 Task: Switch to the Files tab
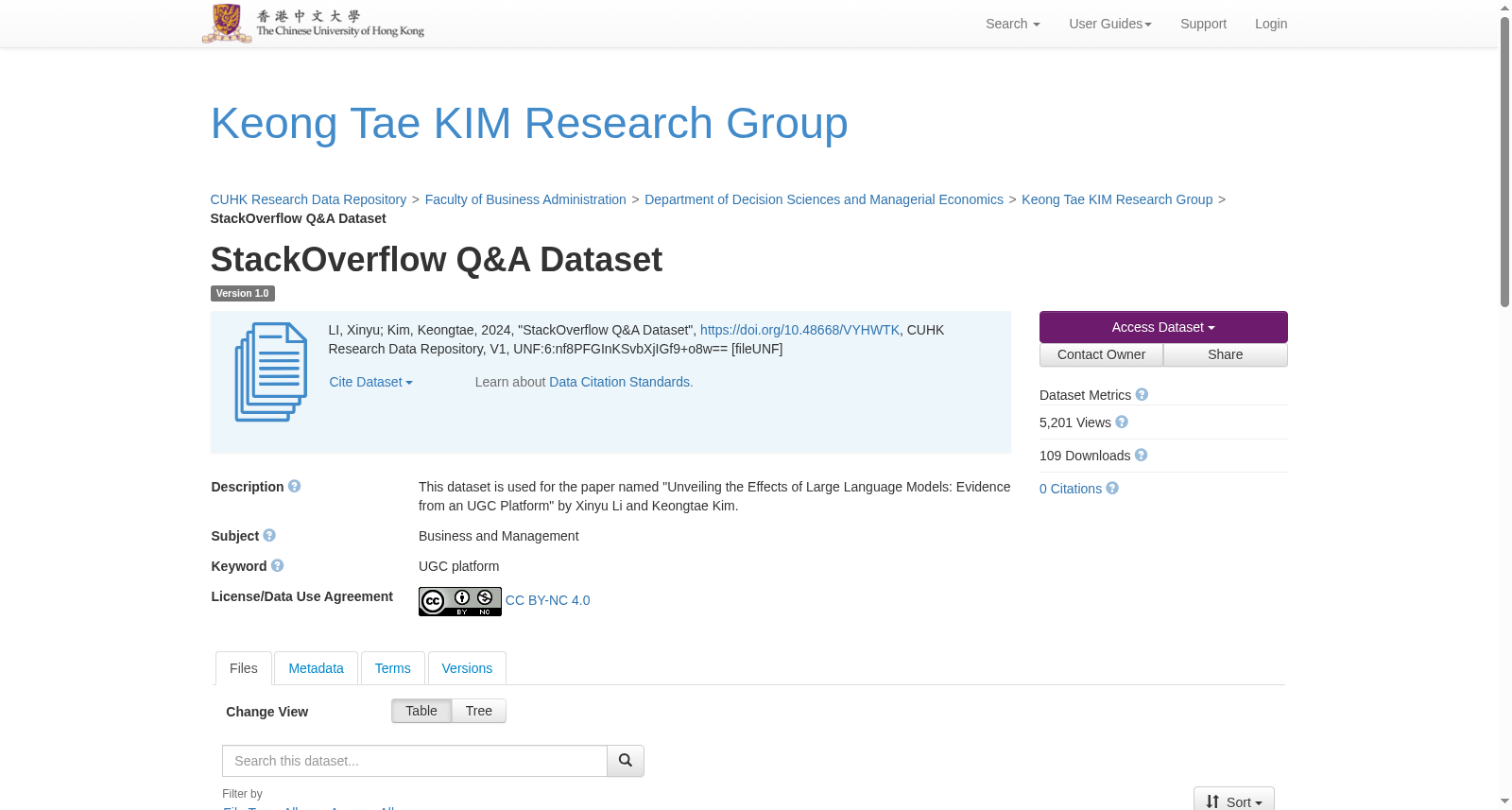pyautogui.click(x=244, y=668)
